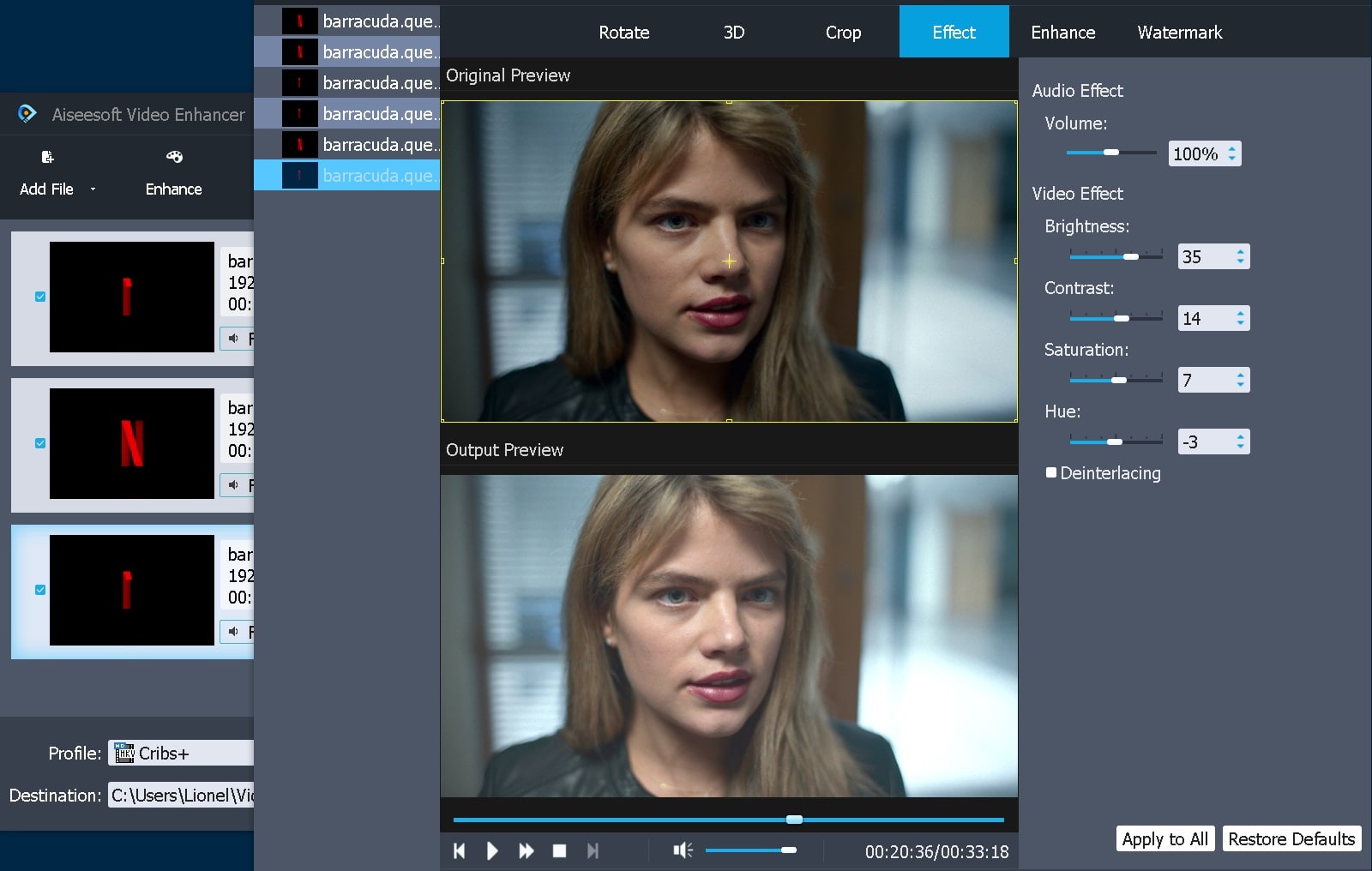The height and width of the screenshot is (871, 1372).
Task: Open the Cribs+ Profile selector
Action: [180, 753]
